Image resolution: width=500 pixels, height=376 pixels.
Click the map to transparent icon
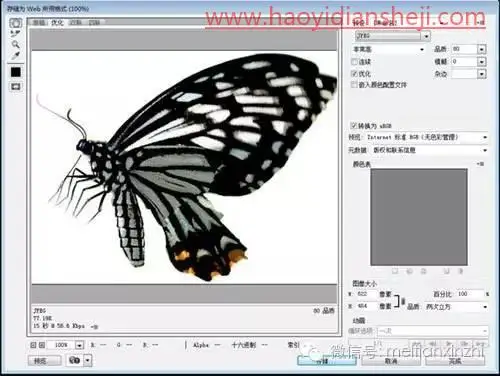(x=395, y=271)
